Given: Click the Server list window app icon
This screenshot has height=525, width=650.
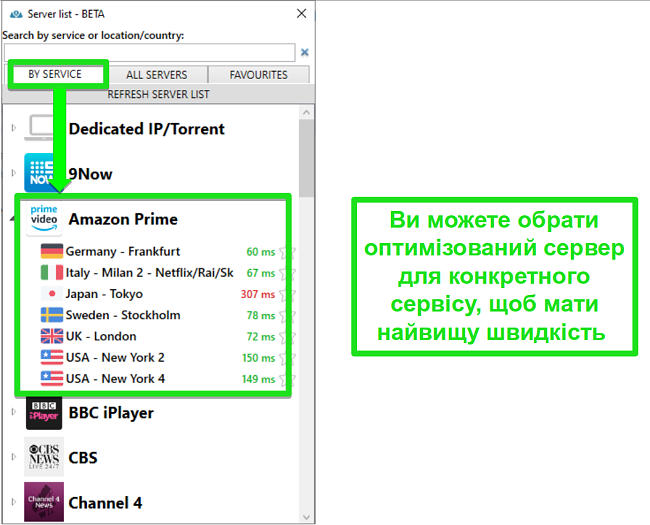Looking at the screenshot, I should 16,14.
